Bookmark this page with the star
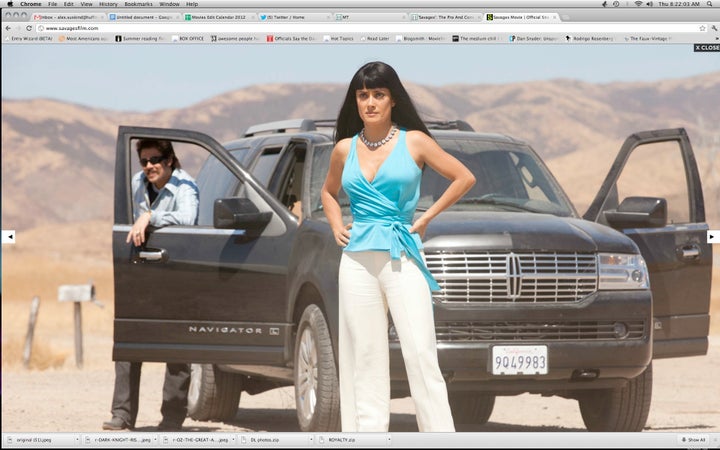This screenshot has width=720, height=450. coord(702,28)
